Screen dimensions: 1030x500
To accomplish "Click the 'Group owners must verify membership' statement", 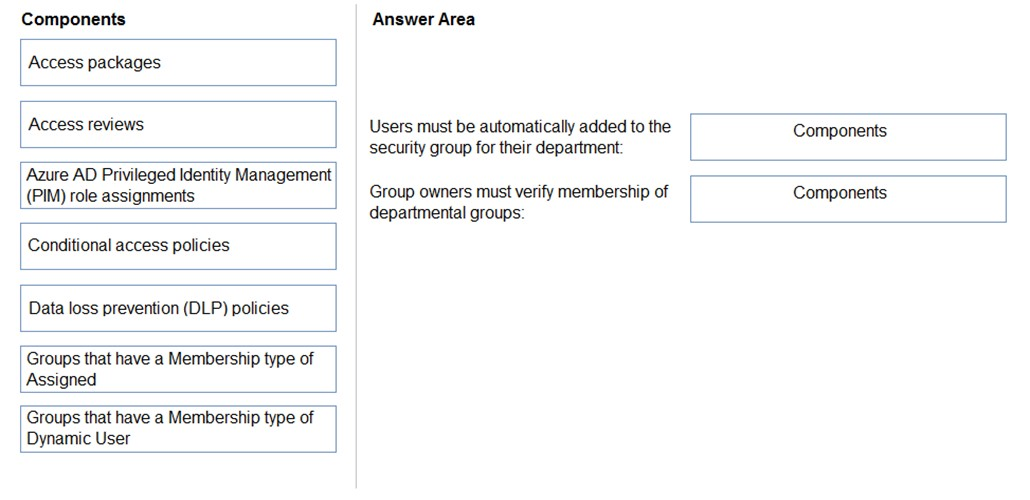I will click(x=519, y=202).
